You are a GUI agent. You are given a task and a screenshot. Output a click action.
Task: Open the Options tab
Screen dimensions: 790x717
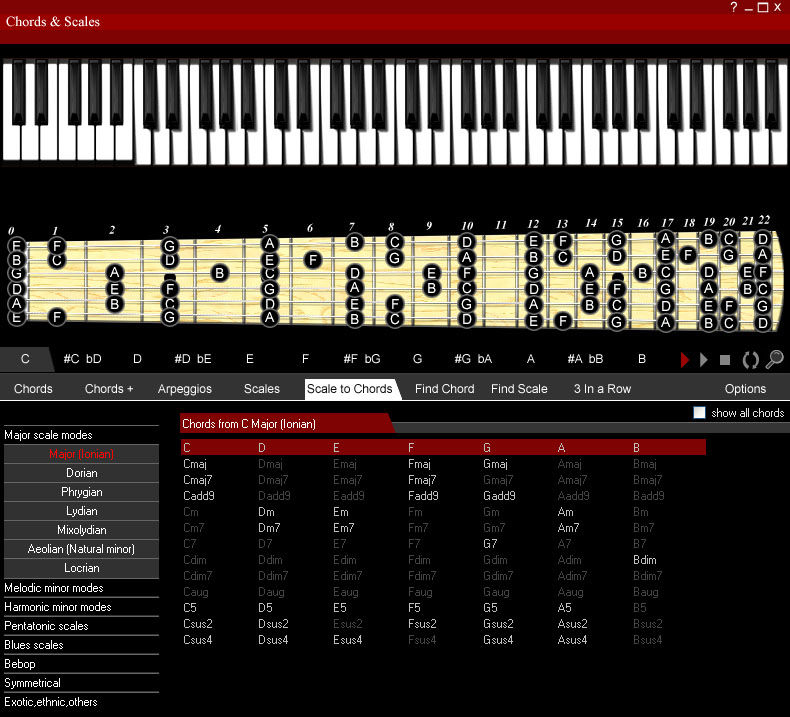pos(745,389)
